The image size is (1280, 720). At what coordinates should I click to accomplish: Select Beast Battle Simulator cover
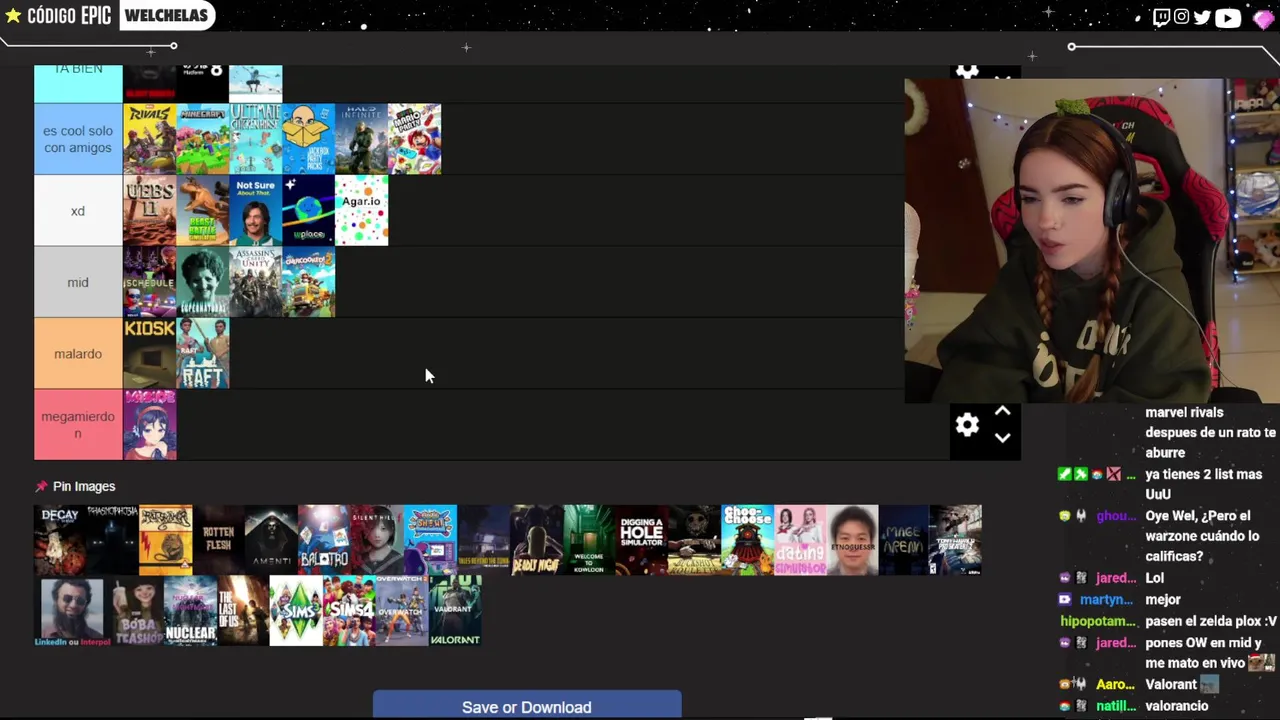pos(202,211)
